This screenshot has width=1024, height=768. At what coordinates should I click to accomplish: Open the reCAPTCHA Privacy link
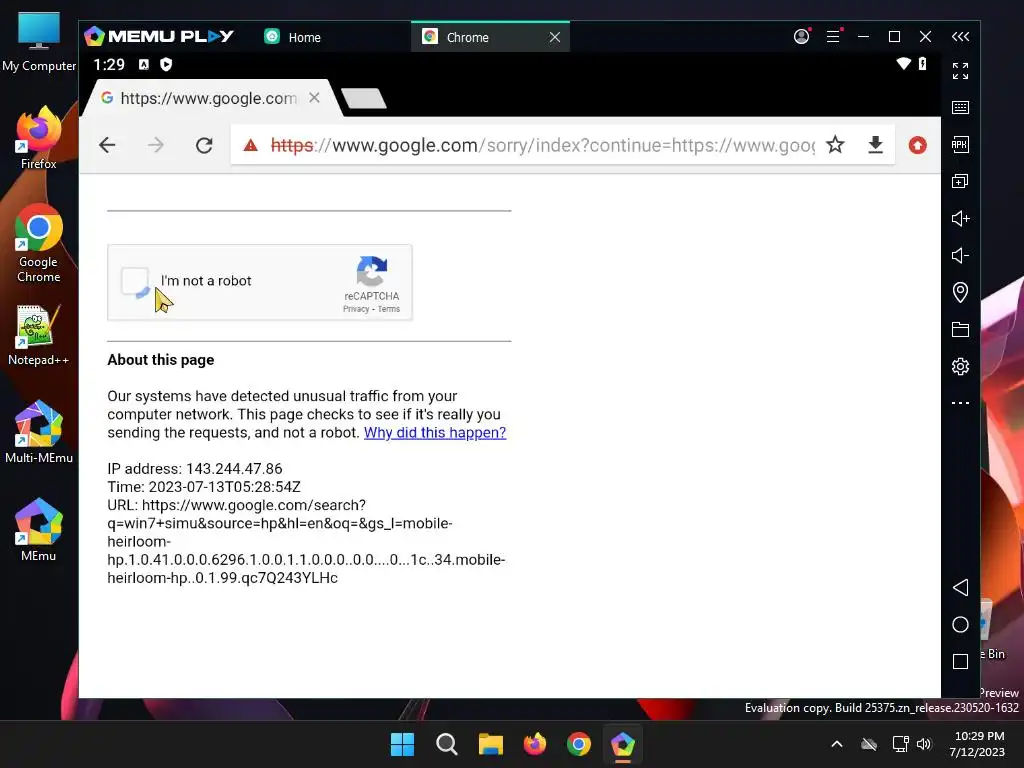(356, 309)
